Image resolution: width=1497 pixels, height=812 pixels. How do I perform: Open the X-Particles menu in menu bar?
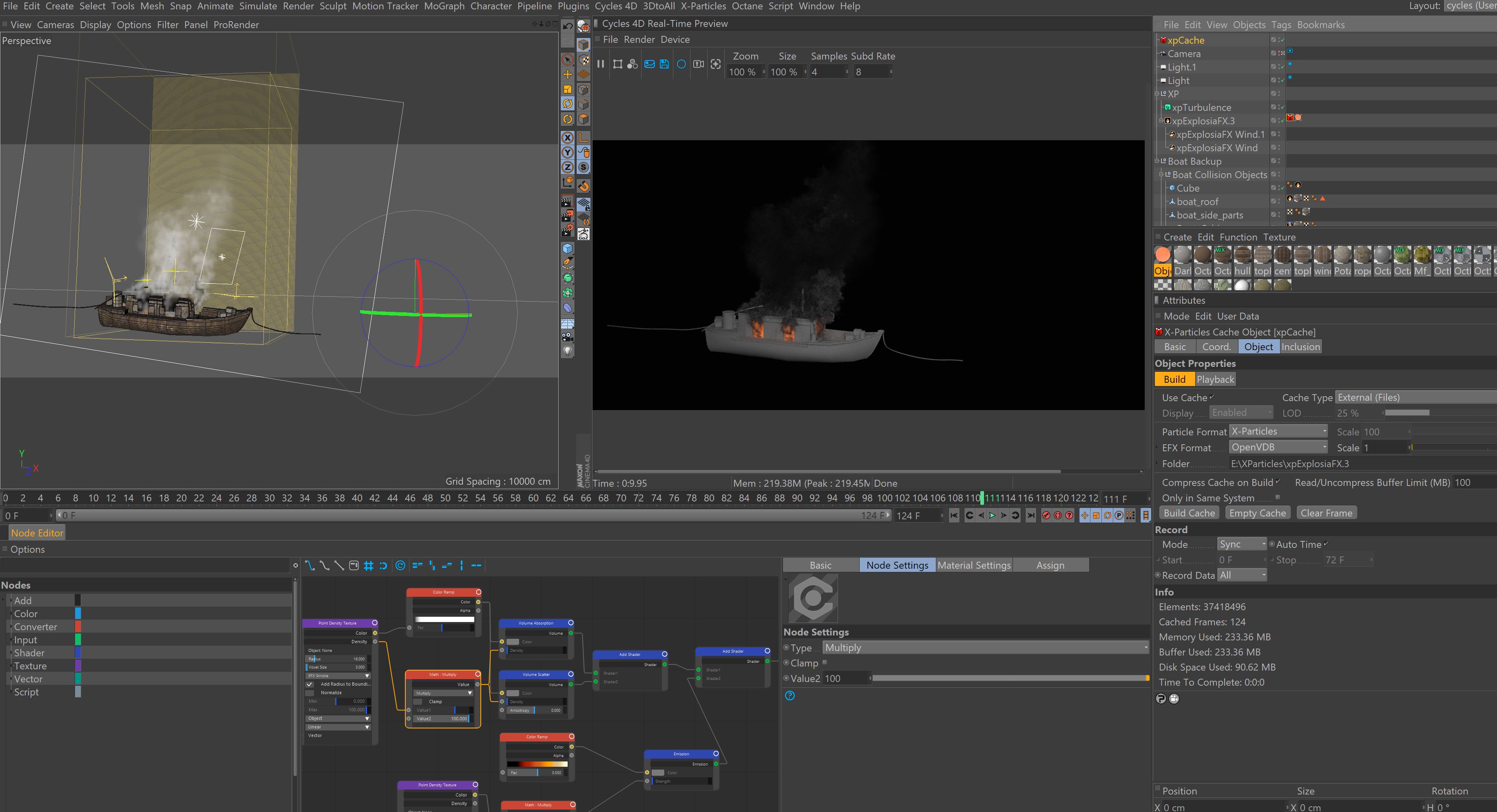tap(703, 6)
